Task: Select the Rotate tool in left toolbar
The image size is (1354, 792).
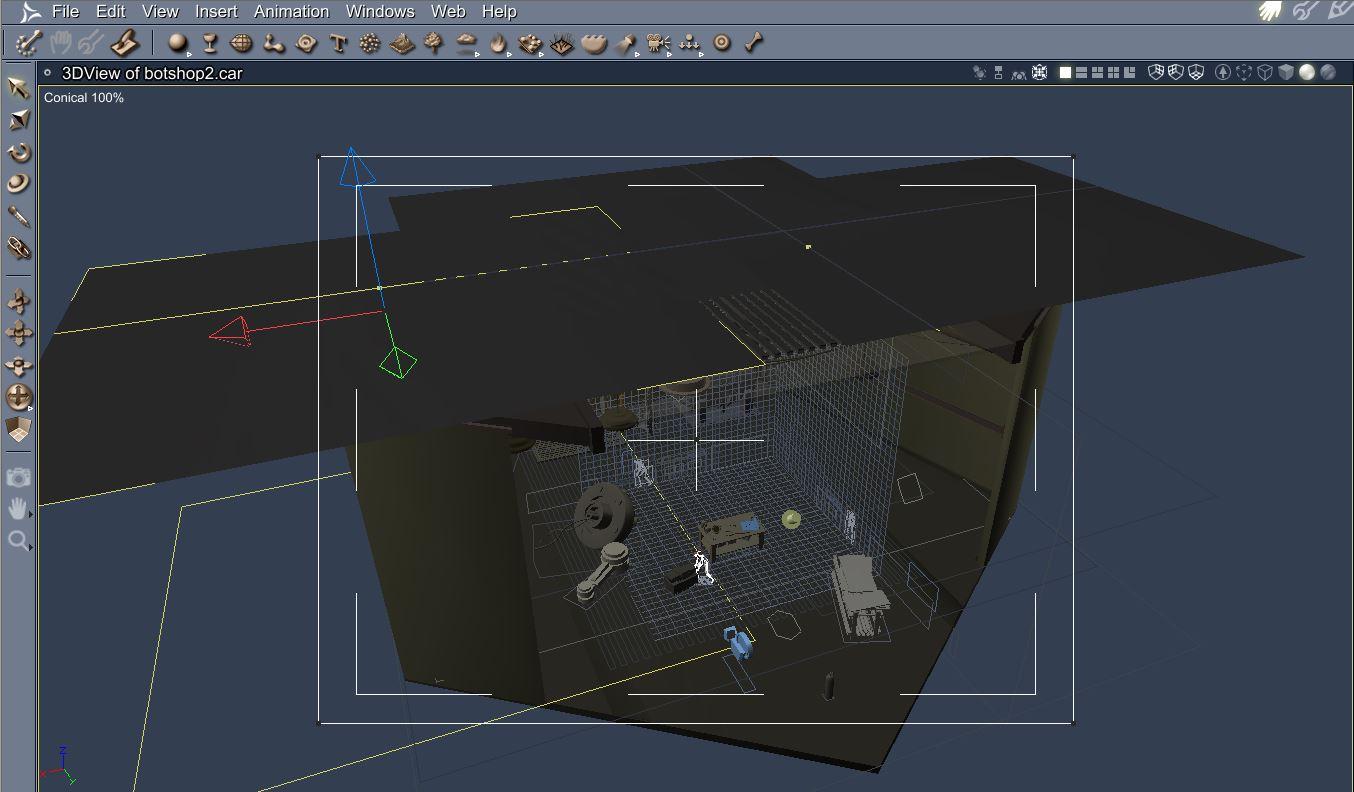Action: coord(18,153)
